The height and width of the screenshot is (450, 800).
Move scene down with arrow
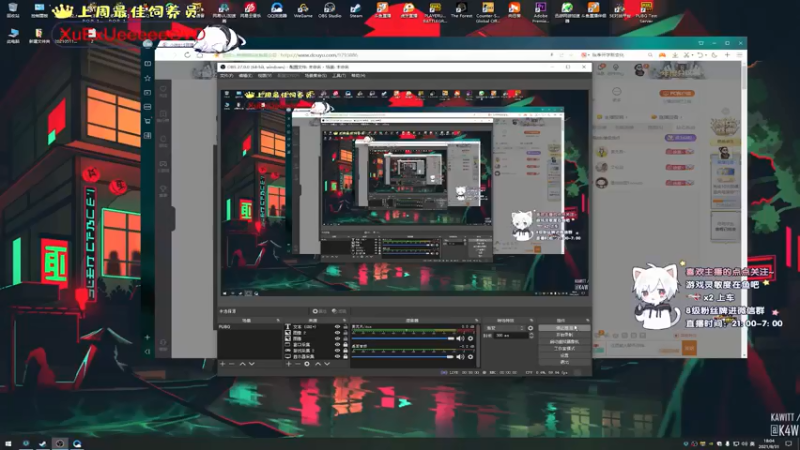click(x=252, y=364)
